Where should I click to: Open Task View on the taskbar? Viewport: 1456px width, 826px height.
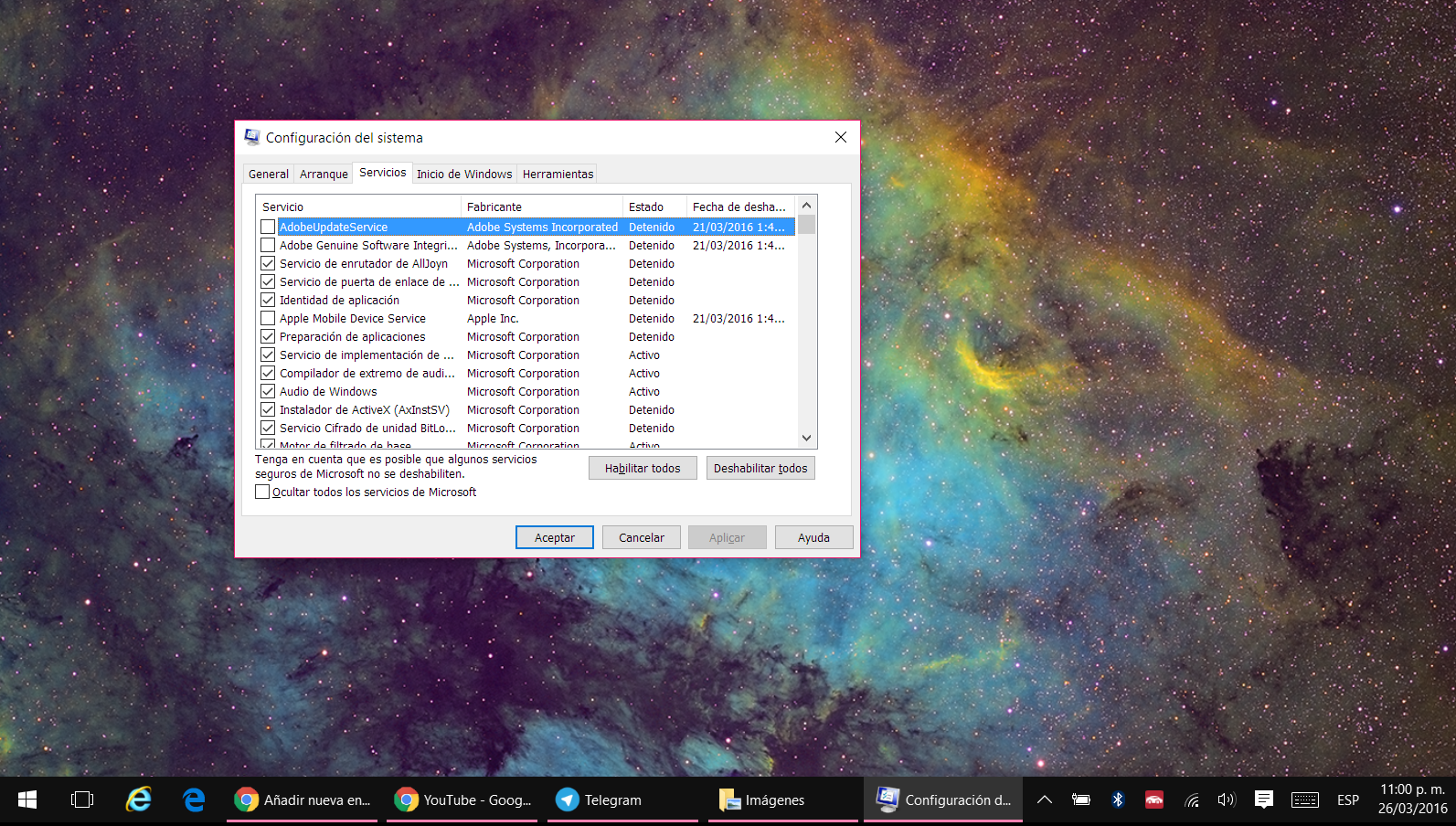tap(82, 800)
